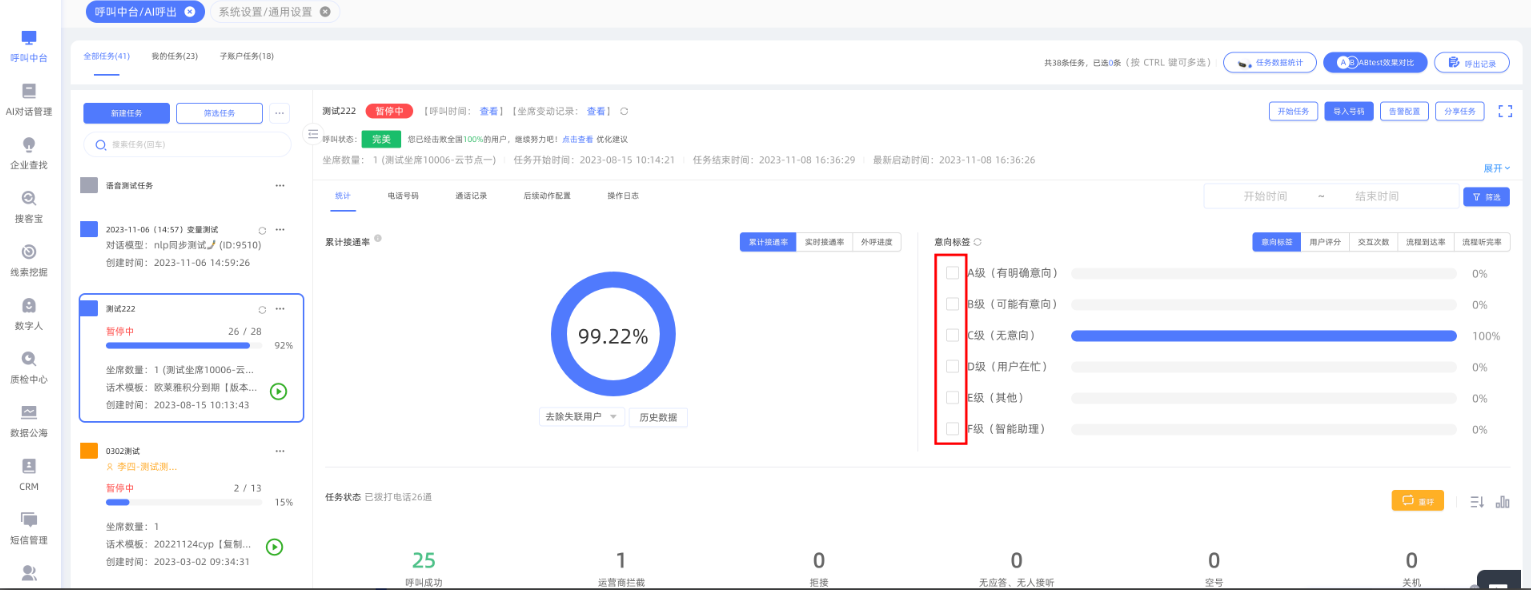
Task: Switch to the 通话记录 tab
Action: click(x=471, y=196)
